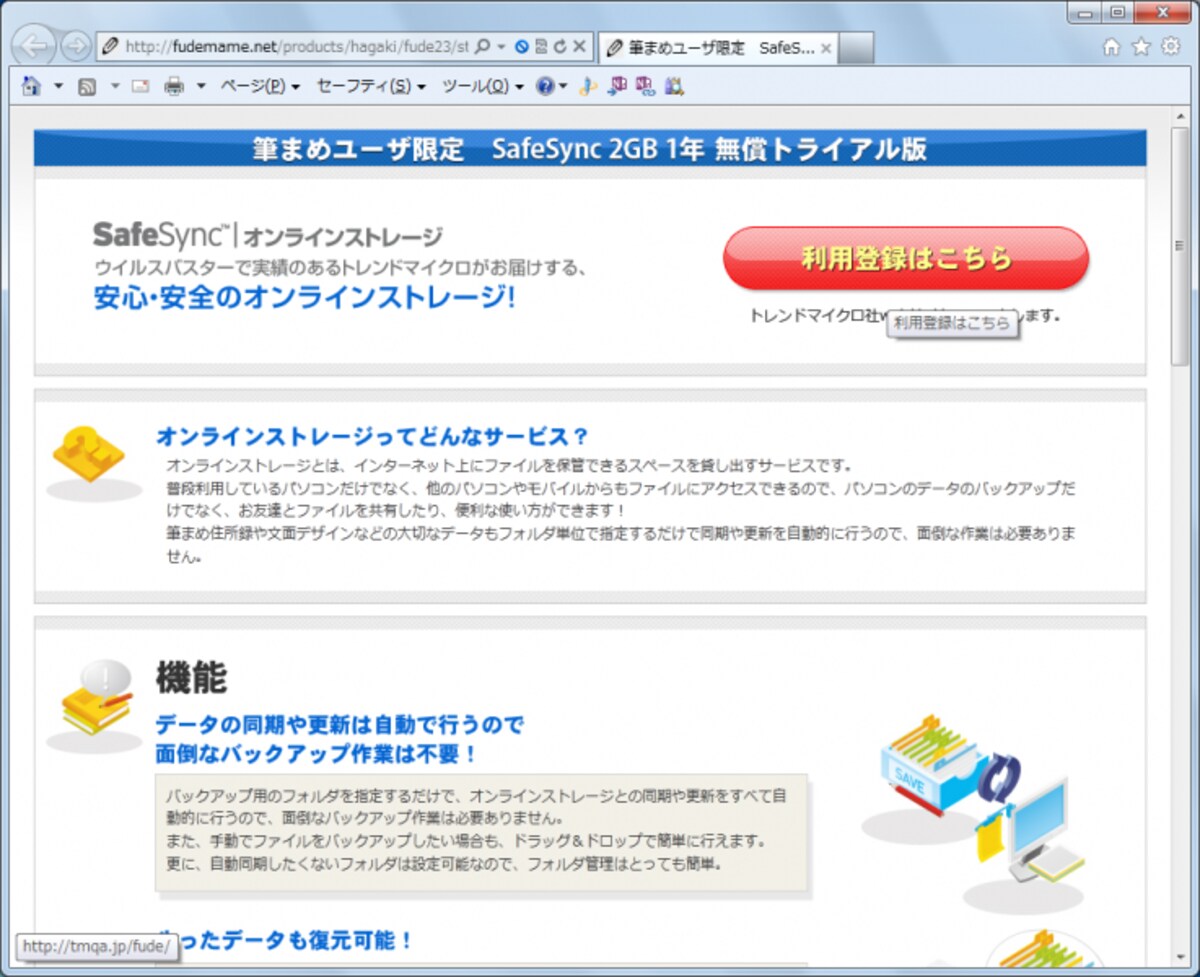Click the ウイルスバスターで実績のある tagline text
1200x977 pixels.
340,267
